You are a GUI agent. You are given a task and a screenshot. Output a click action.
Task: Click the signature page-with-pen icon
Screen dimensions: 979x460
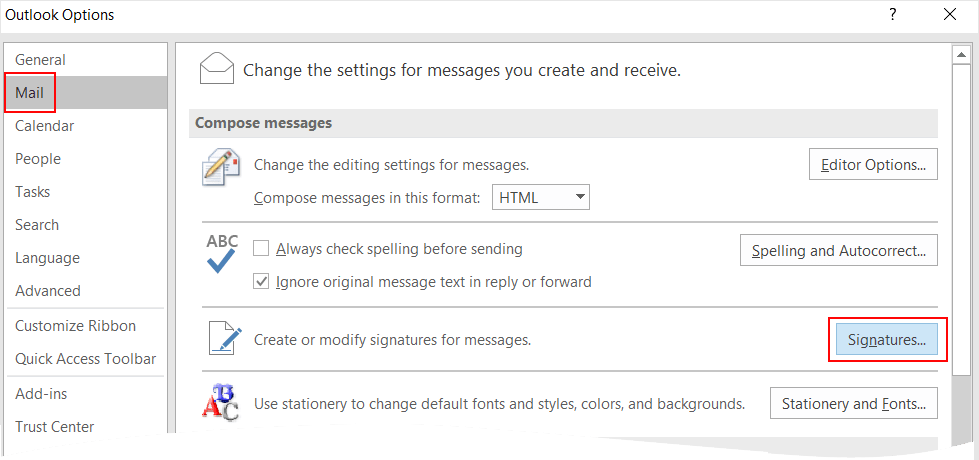[x=224, y=338]
